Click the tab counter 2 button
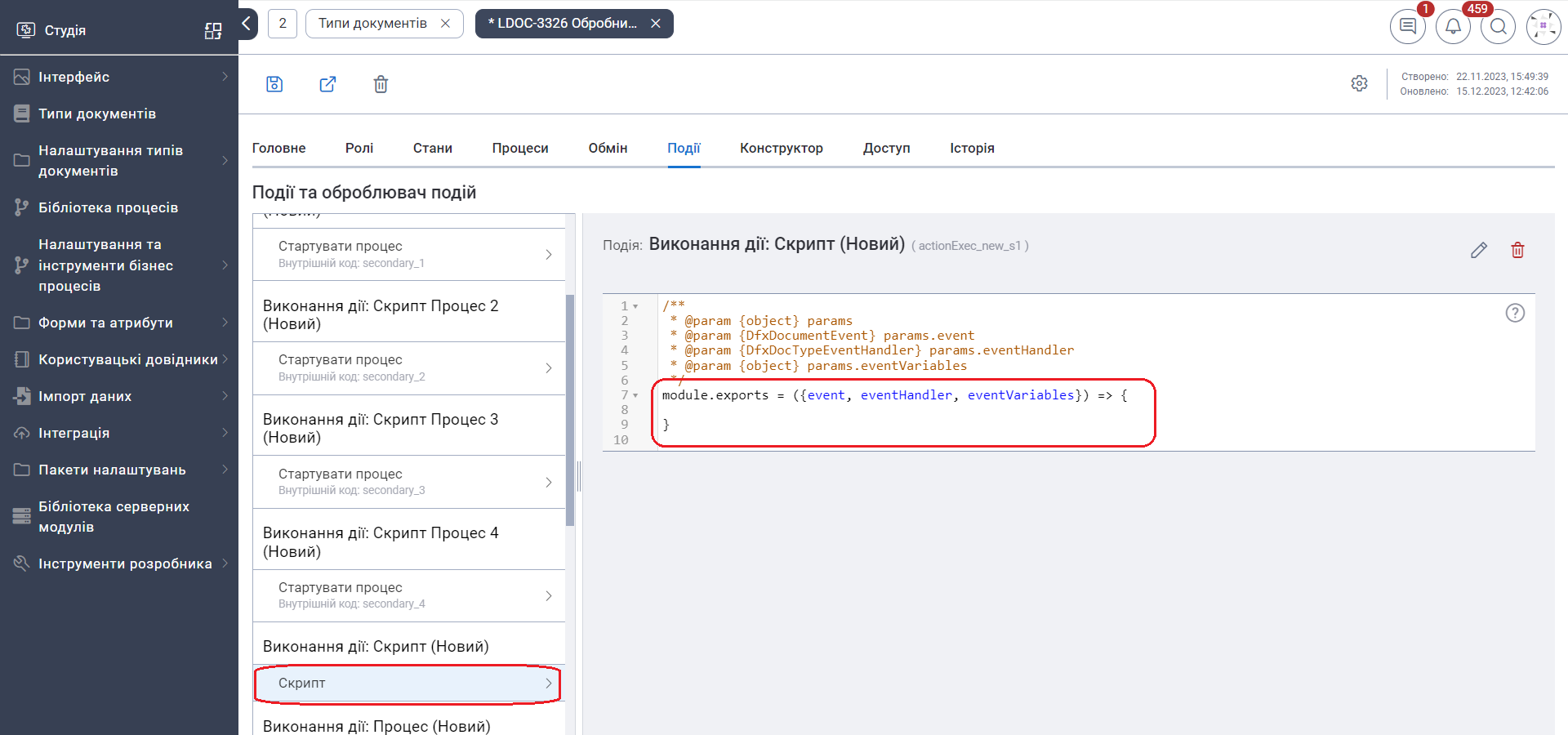The width and height of the screenshot is (1568, 735). coord(283,24)
